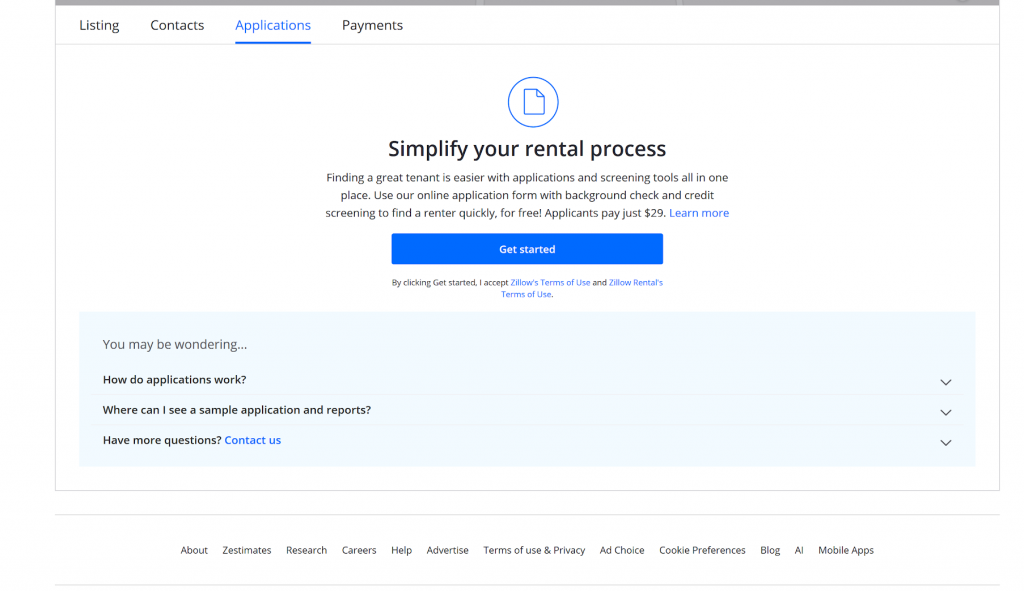
Task: Click the document icon above the heading
Action: point(533,102)
